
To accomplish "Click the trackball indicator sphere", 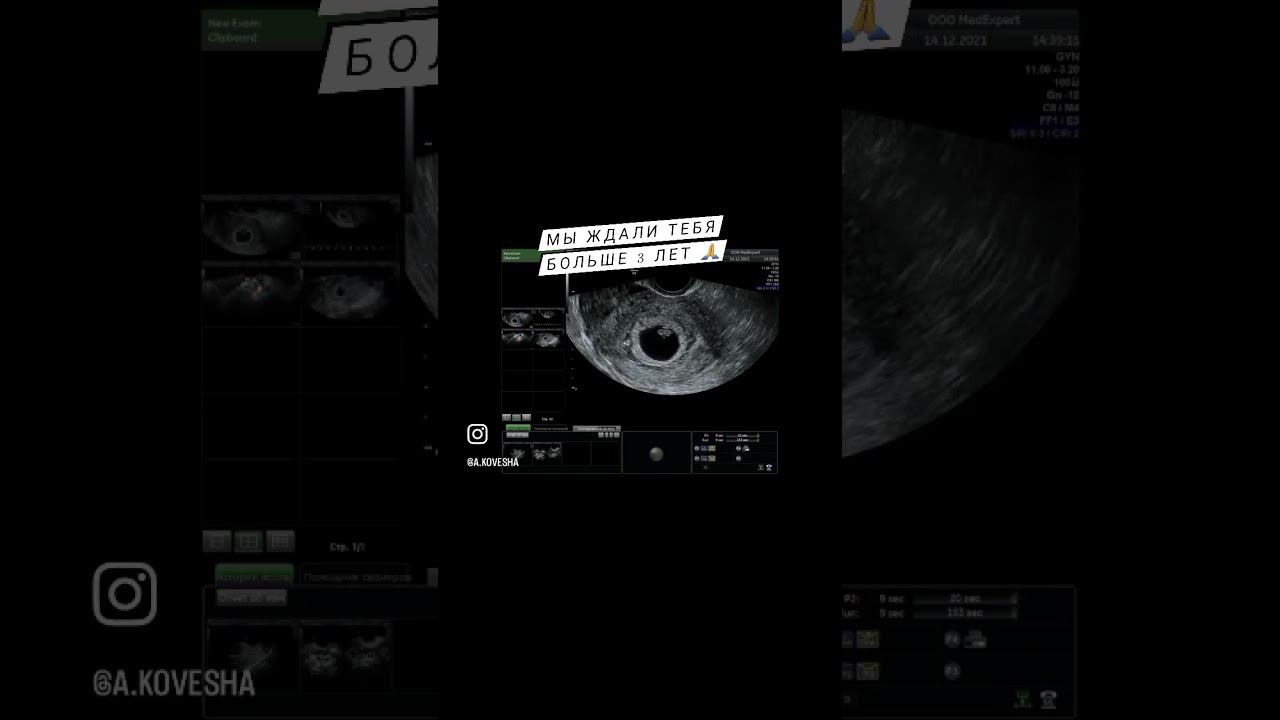I will [x=656, y=453].
